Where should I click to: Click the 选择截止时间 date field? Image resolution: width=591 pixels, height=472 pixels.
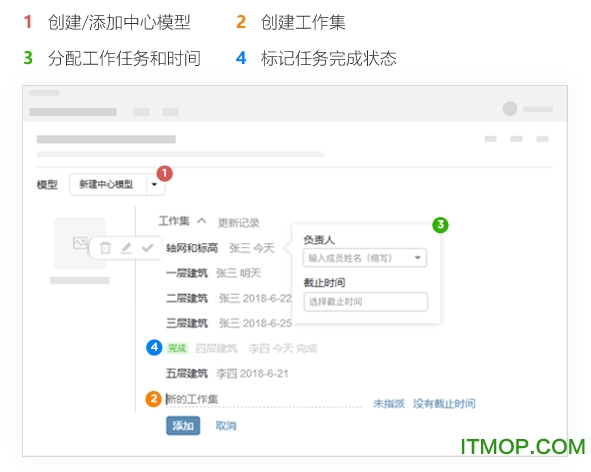click(366, 302)
